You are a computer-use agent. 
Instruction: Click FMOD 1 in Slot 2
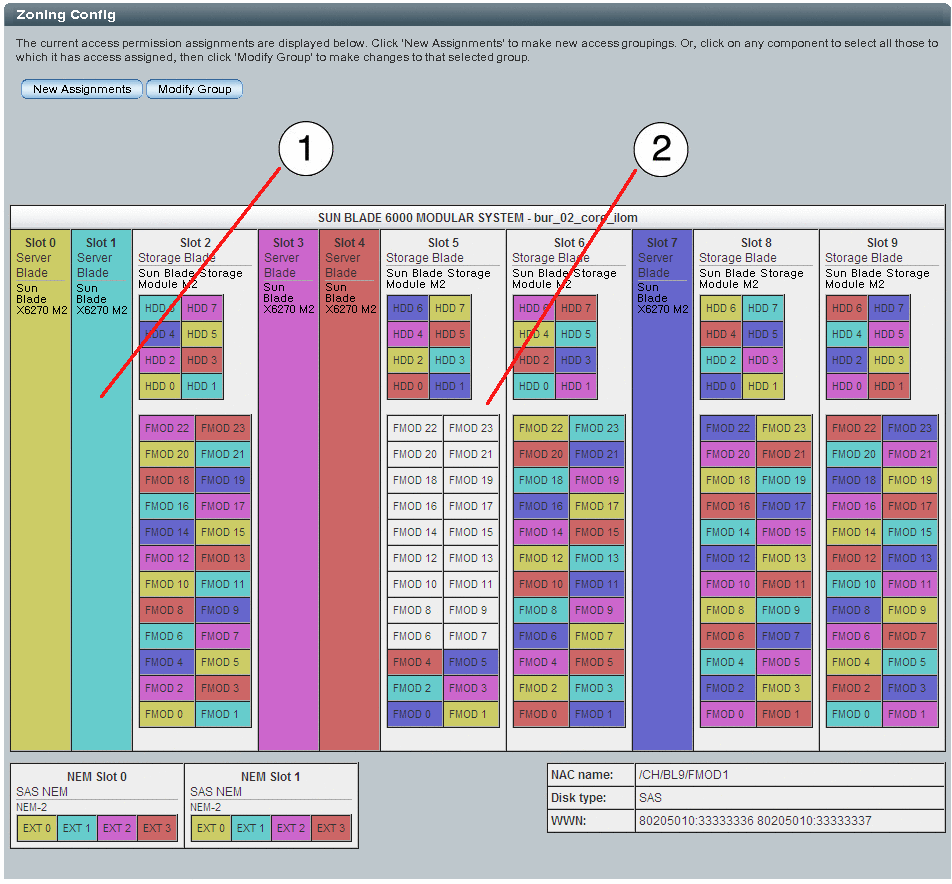tap(223, 715)
